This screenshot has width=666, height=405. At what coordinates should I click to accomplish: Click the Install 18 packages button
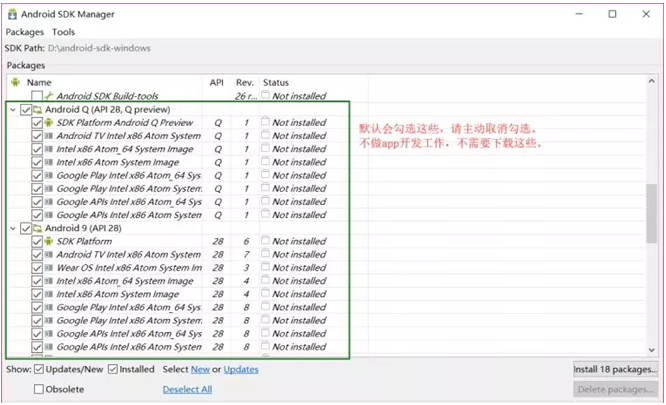[x=615, y=369]
